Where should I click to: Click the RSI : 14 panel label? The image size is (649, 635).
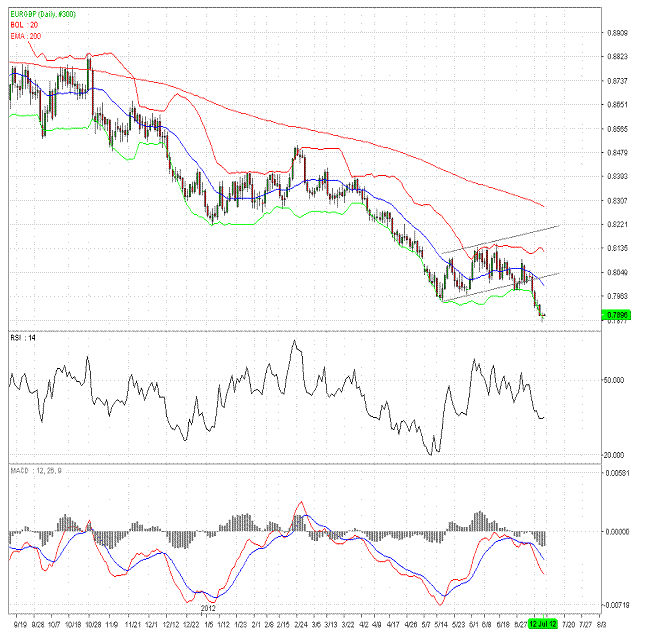pos(22,338)
